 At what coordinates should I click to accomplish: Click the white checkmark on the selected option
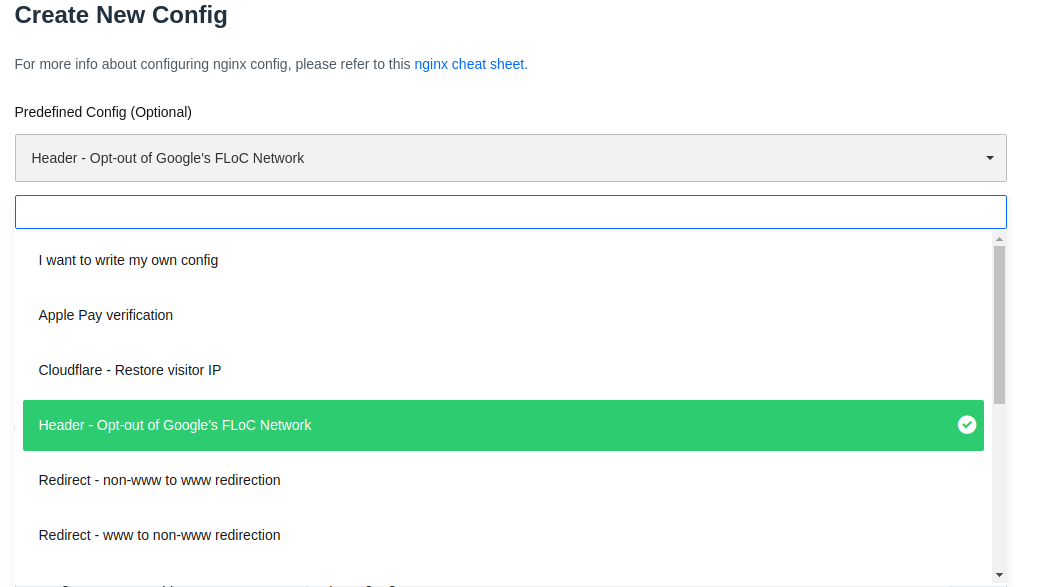click(966, 424)
